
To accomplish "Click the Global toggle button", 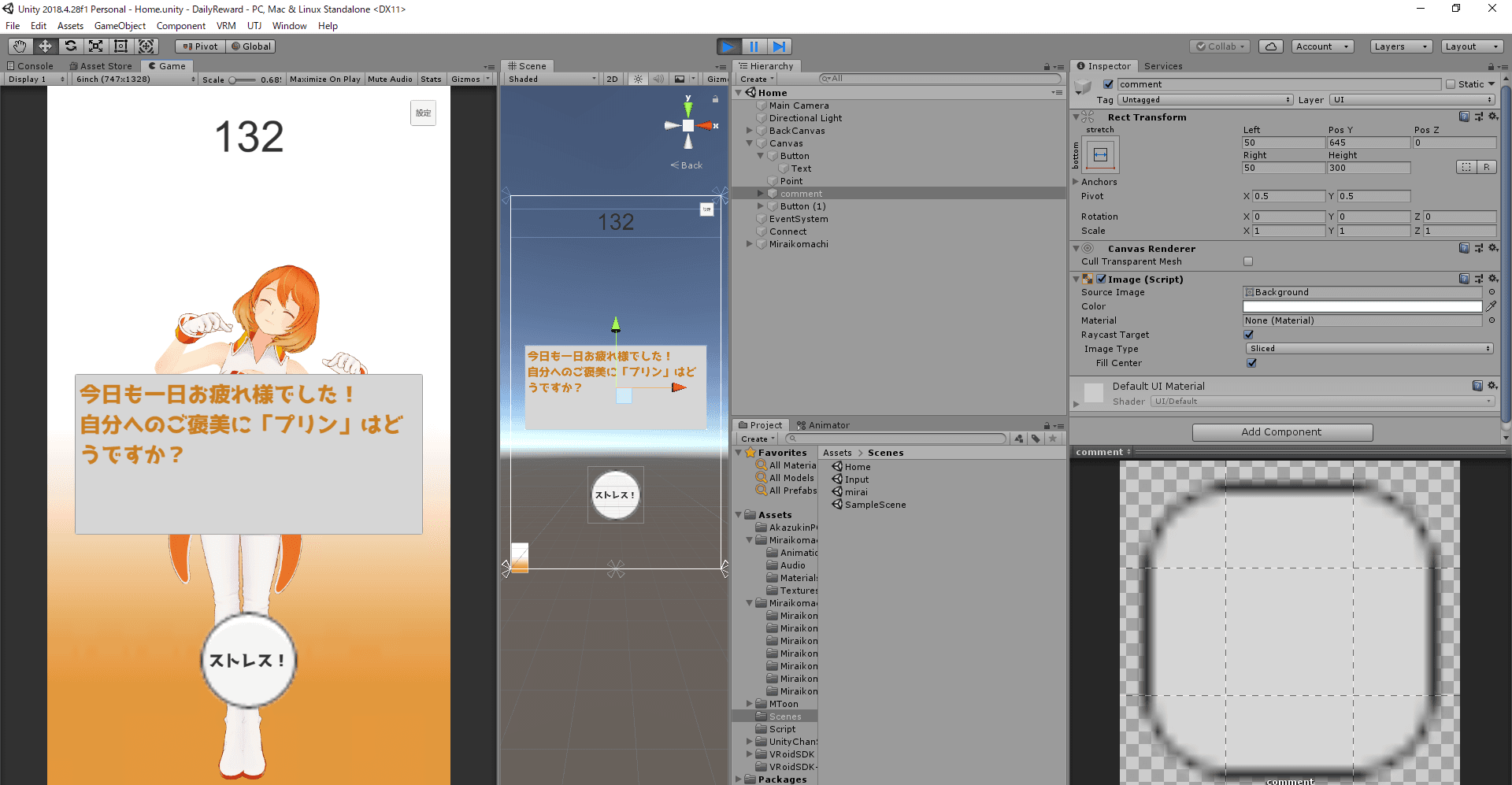I will coord(250,46).
